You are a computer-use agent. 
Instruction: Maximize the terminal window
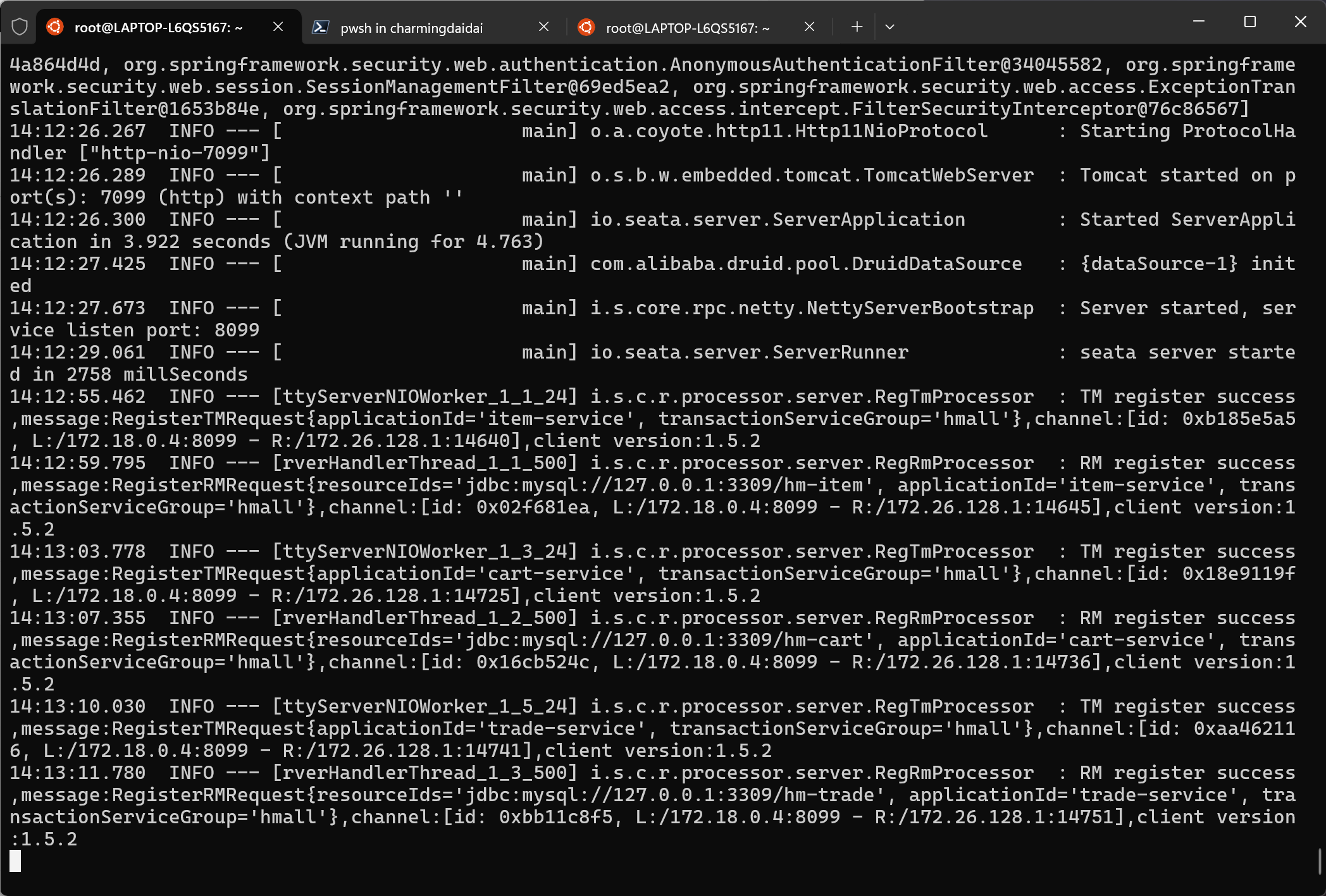1249,22
